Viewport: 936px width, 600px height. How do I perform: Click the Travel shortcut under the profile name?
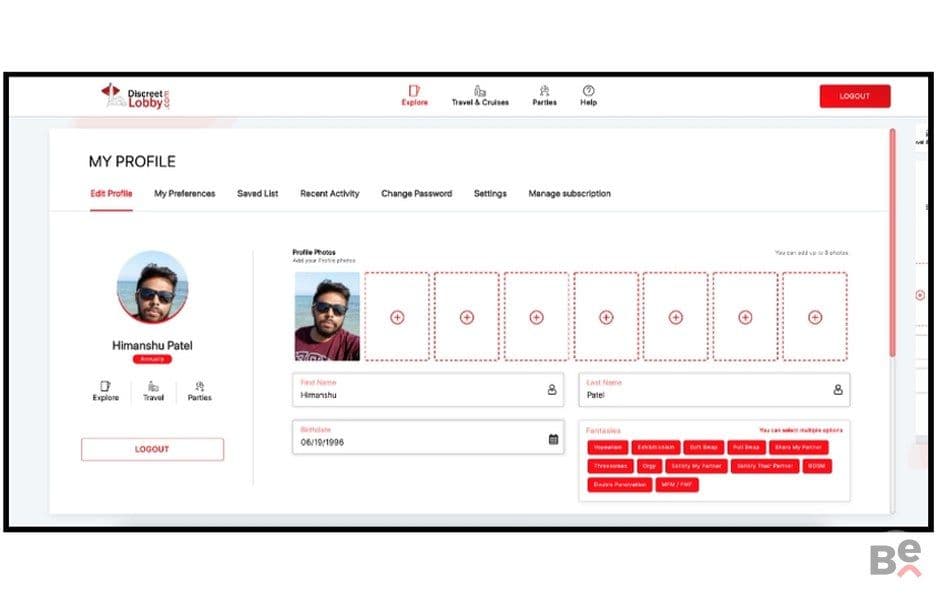[153, 391]
